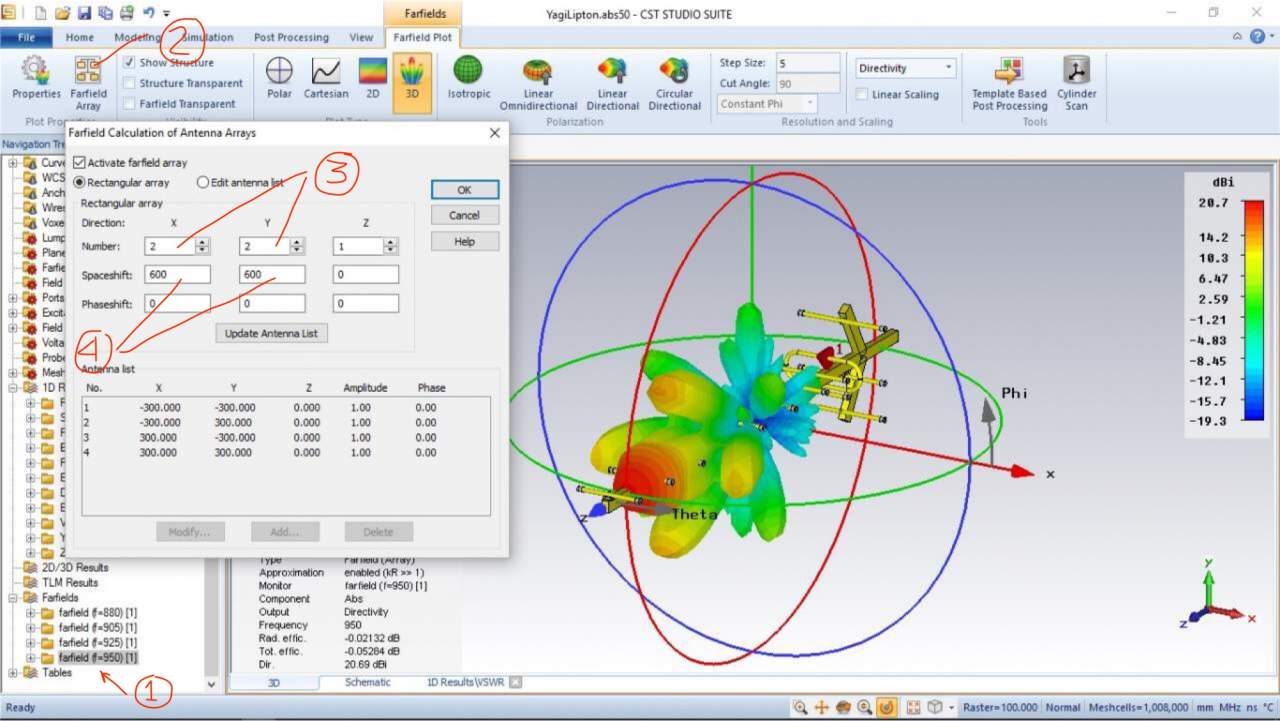The image size is (1280, 721).
Task: Select the 2D plot type
Action: 373,78
